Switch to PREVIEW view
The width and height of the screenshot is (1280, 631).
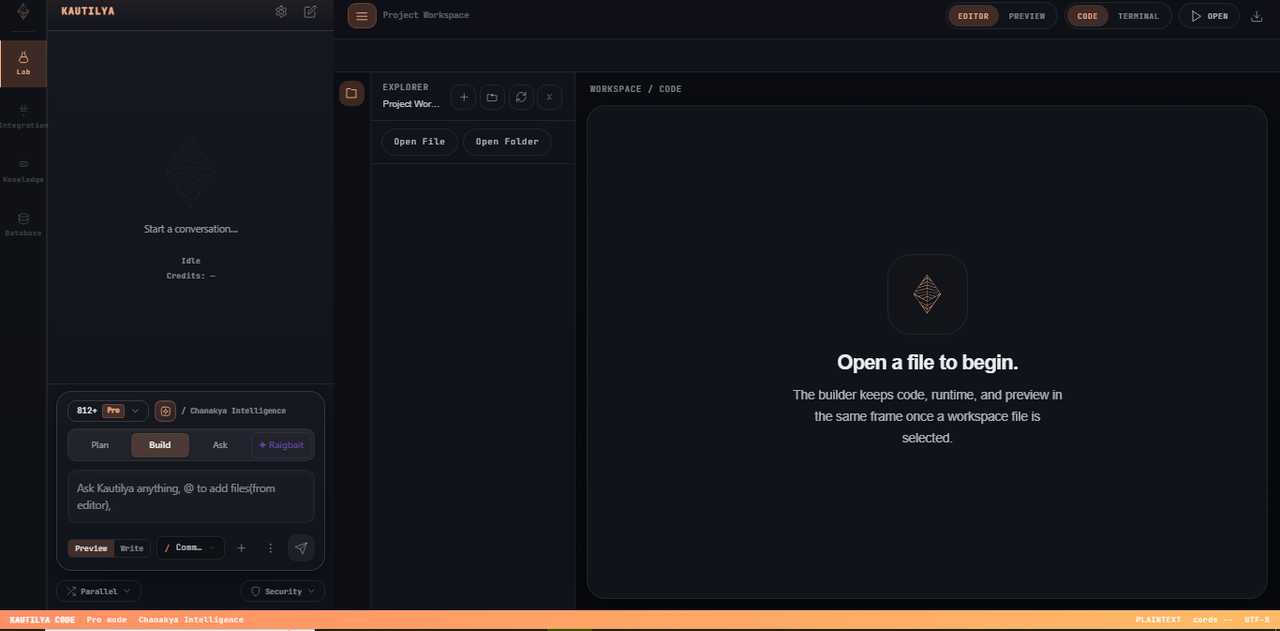1027,16
